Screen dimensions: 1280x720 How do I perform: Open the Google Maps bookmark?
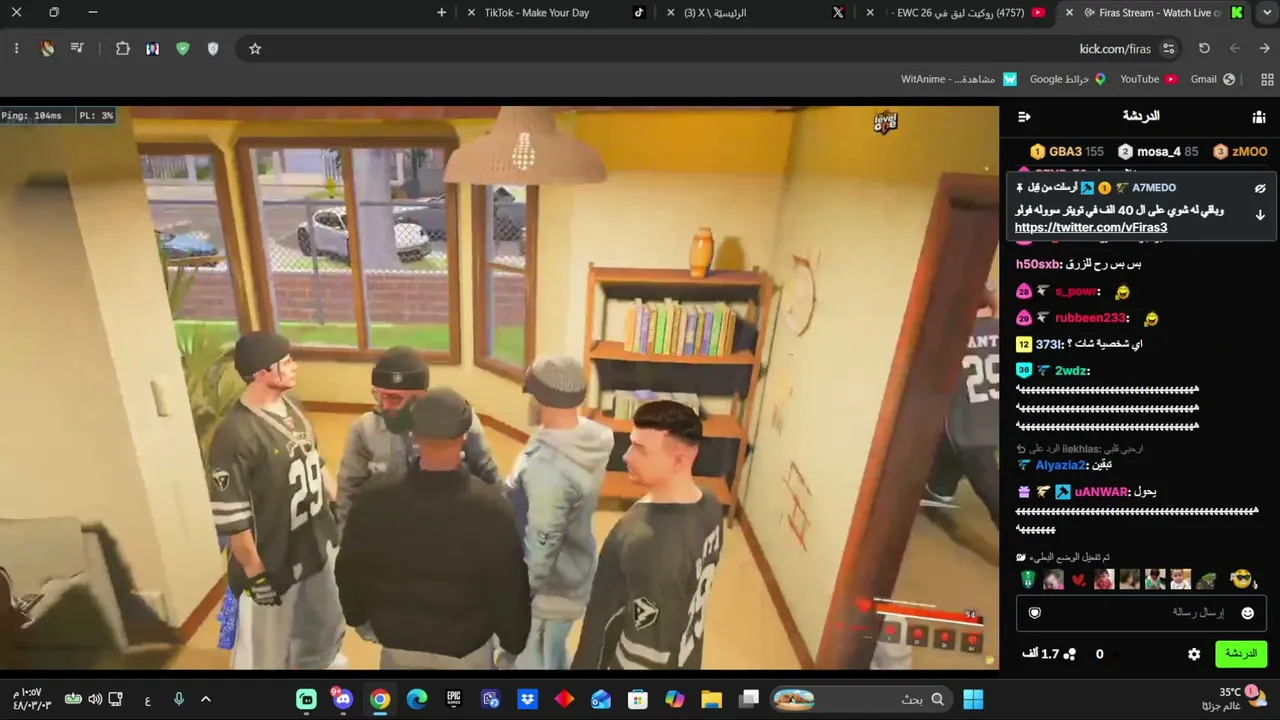[1067, 79]
